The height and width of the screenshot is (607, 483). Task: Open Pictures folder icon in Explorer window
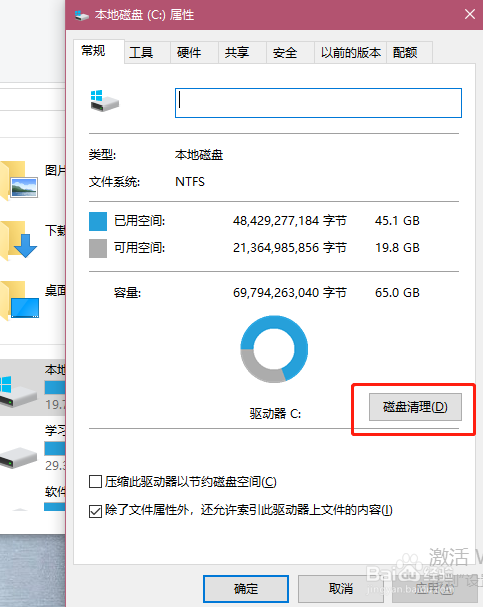coord(19,180)
